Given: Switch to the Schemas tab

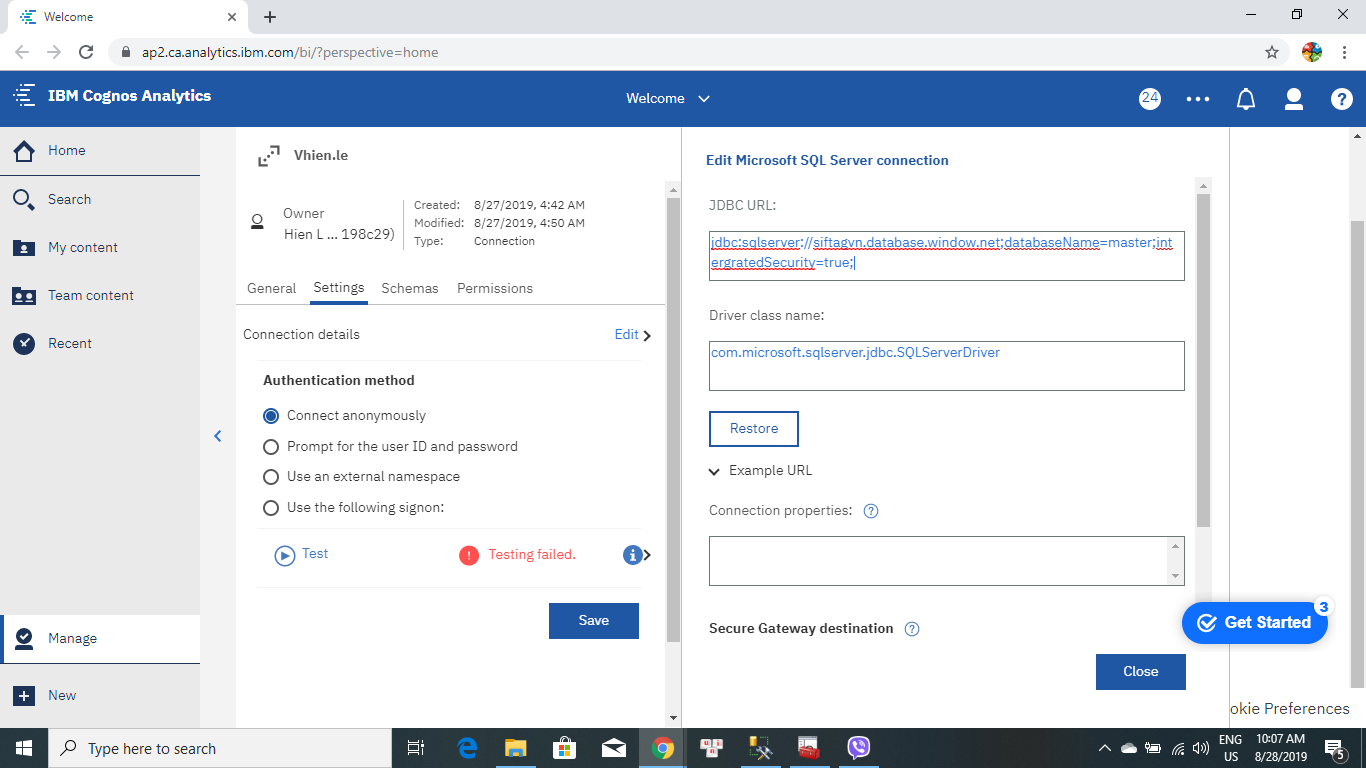Looking at the screenshot, I should 409,288.
